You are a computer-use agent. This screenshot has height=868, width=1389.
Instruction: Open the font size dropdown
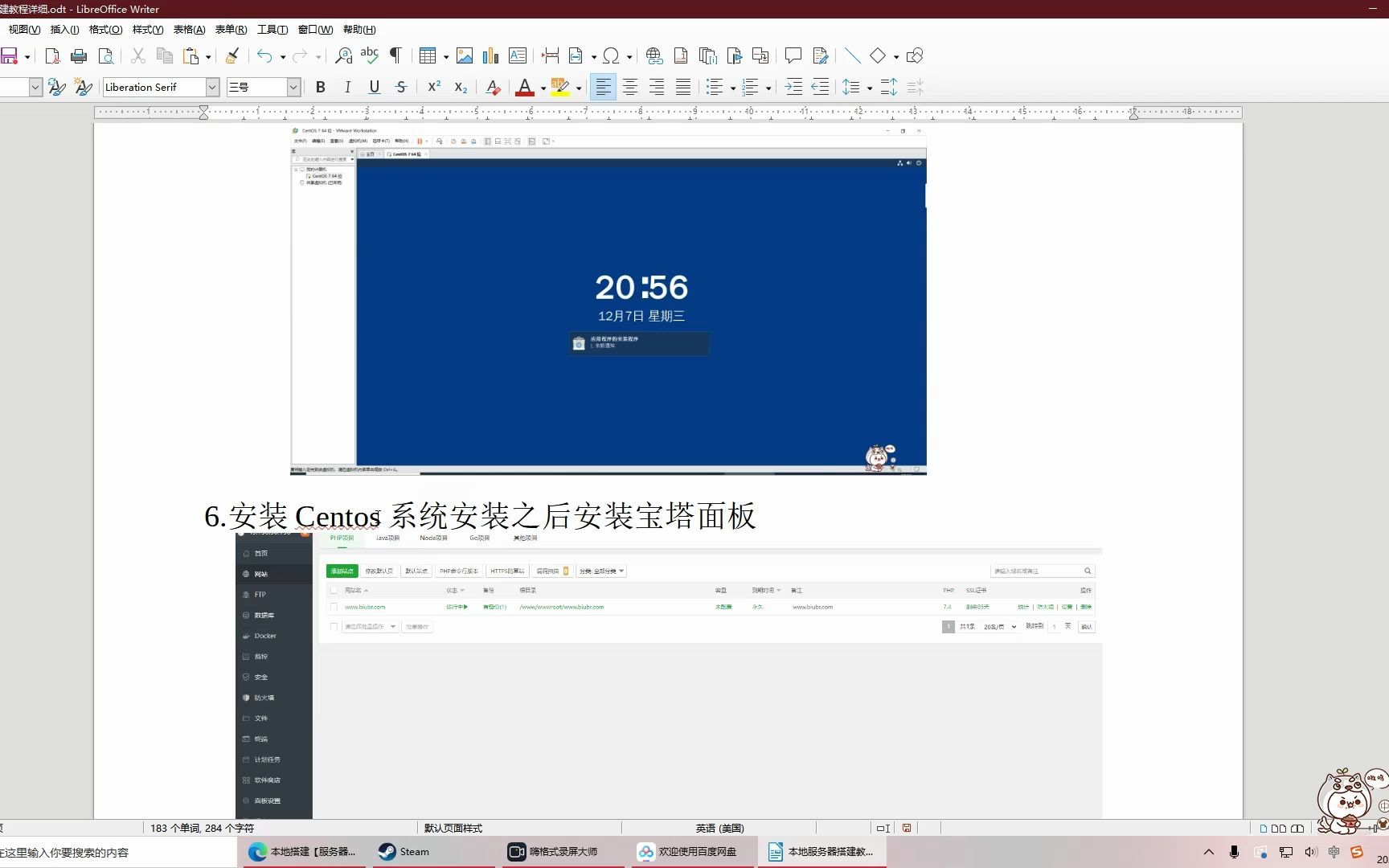(x=293, y=87)
